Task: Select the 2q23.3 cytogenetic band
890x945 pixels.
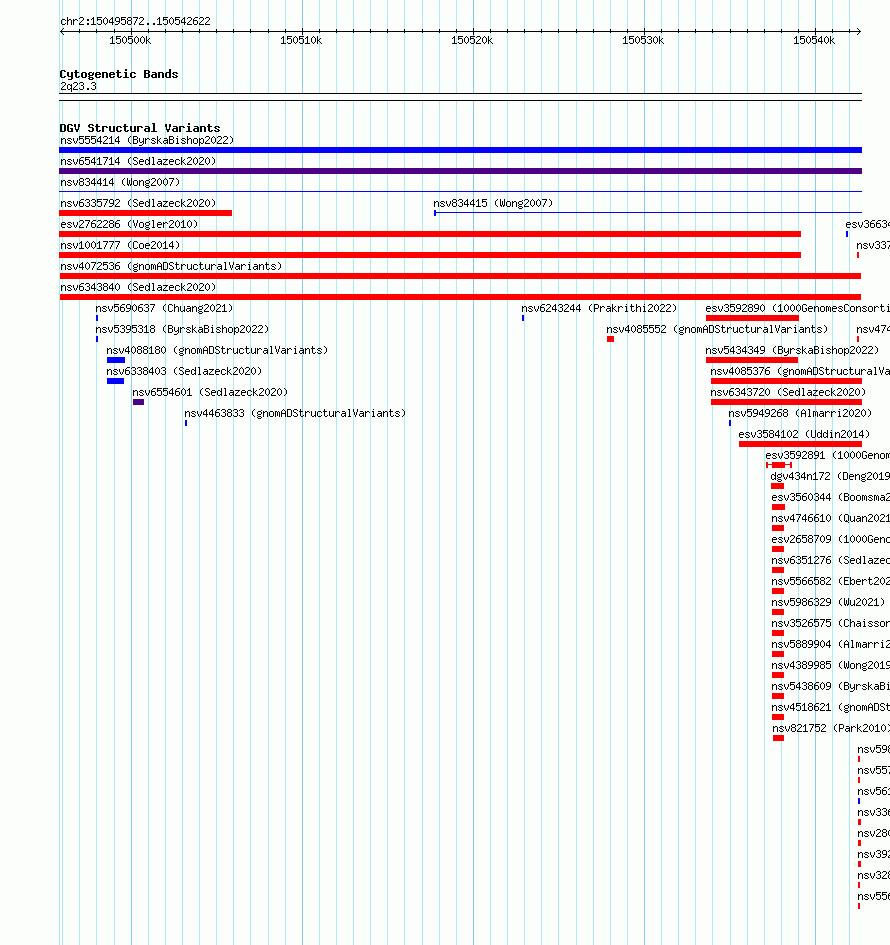Action: pos(460,96)
